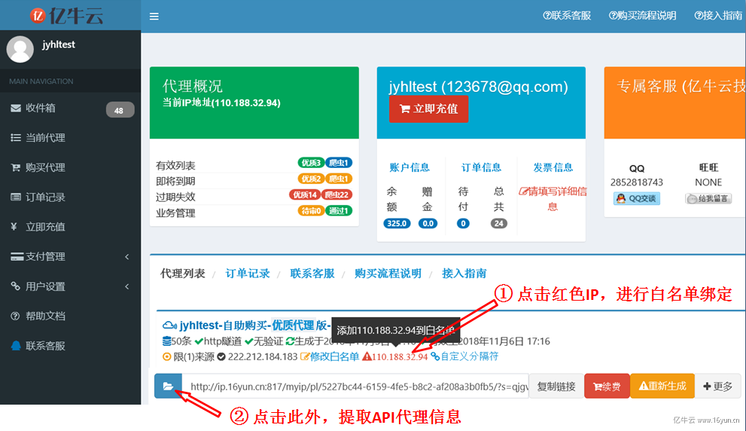Click the 旺旺 给我留言 button
746x431 pixels.
708,198
